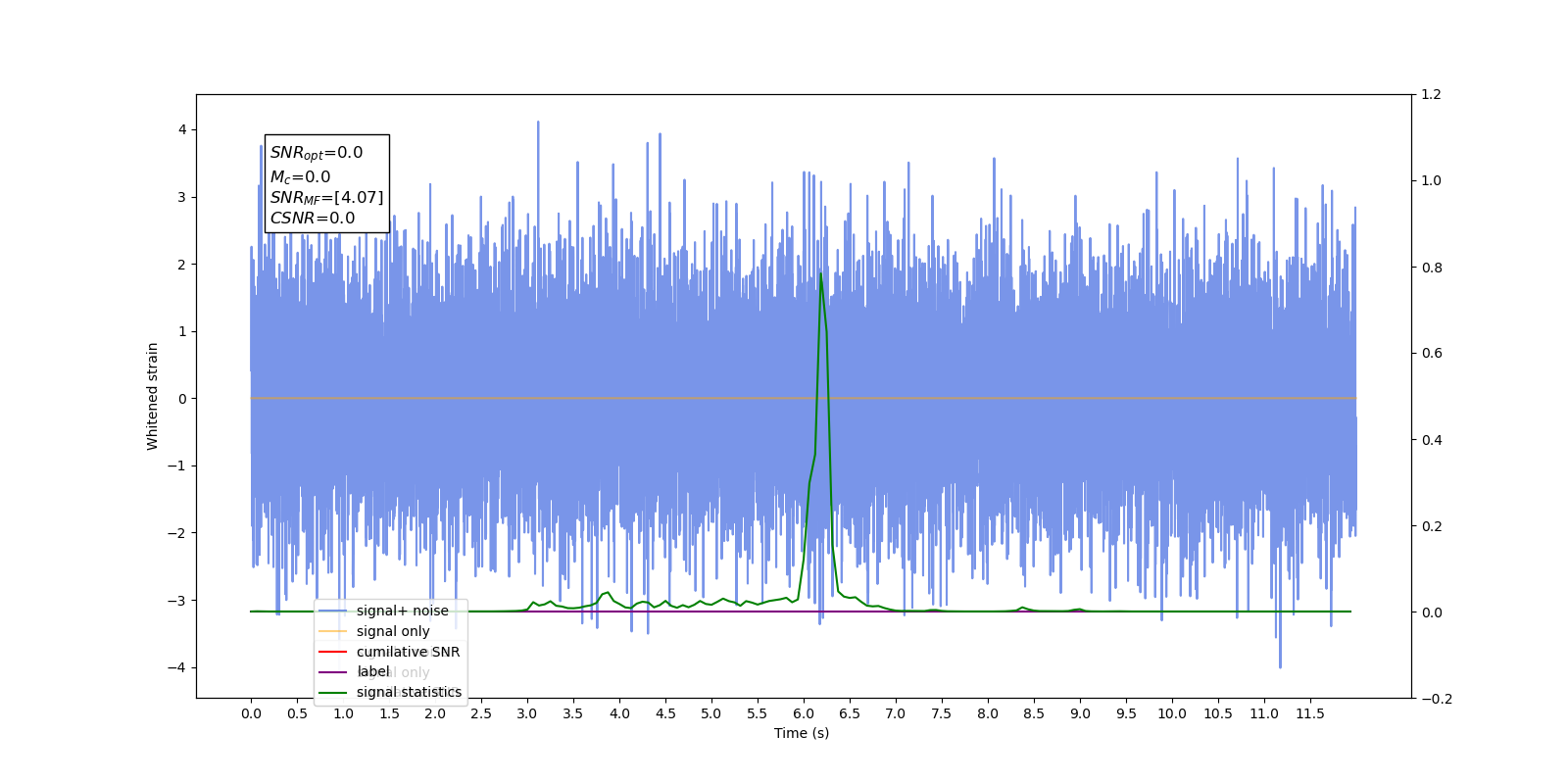This screenshot has width=1568, height=784.
Task: Click x-axis tick label 5.5
Action: click(x=758, y=713)
